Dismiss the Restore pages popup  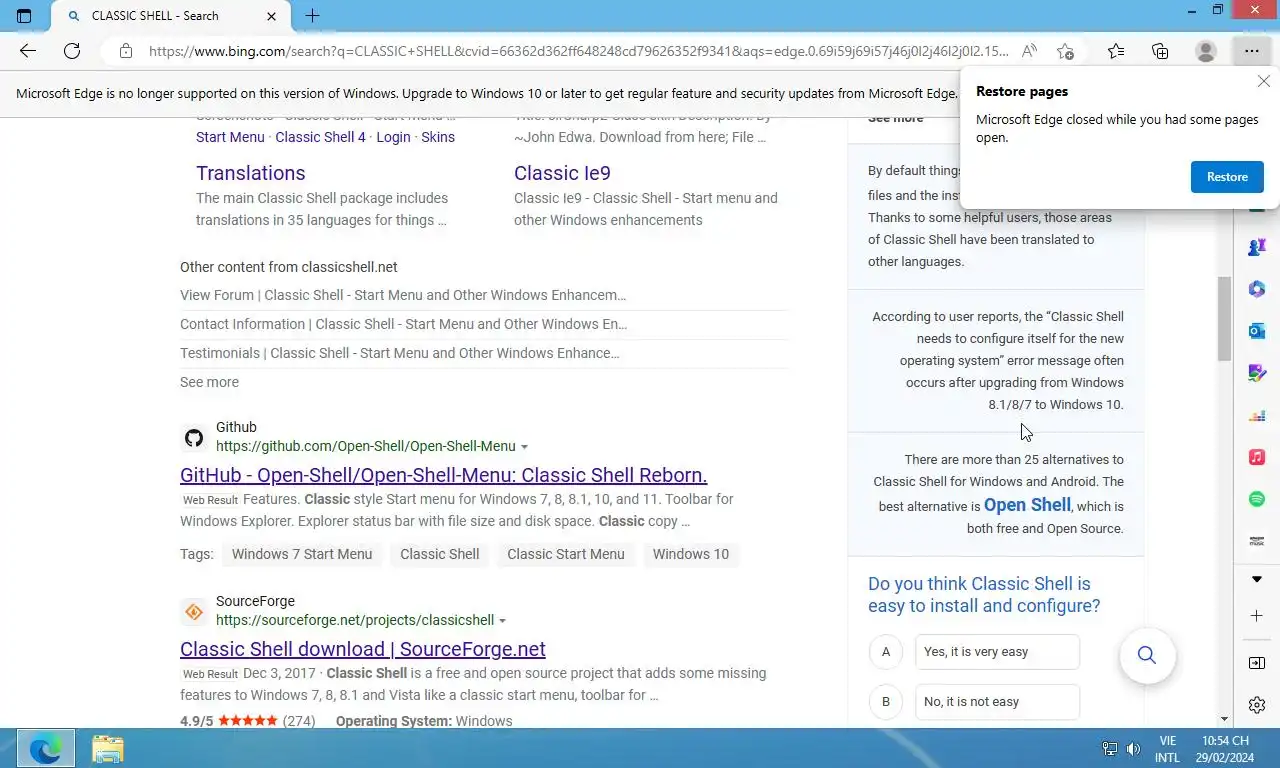click(1264, 81)
